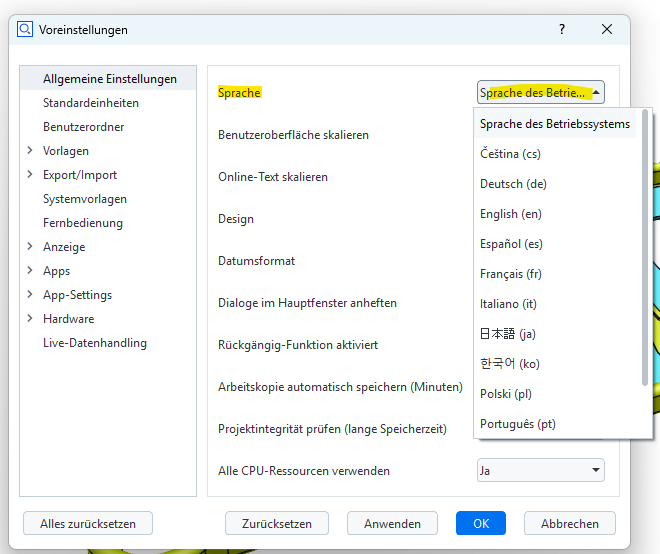Open Standardeinheiten settings page

click(91, 103)
